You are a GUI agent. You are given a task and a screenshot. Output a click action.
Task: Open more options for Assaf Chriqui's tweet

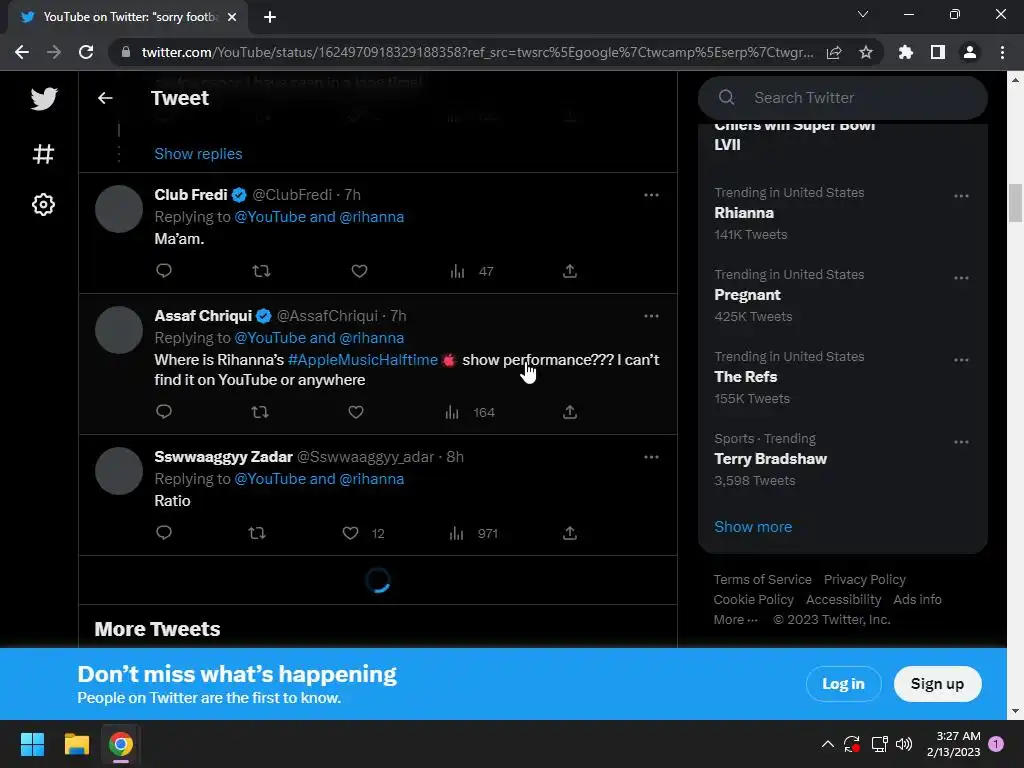click(651, 315)
